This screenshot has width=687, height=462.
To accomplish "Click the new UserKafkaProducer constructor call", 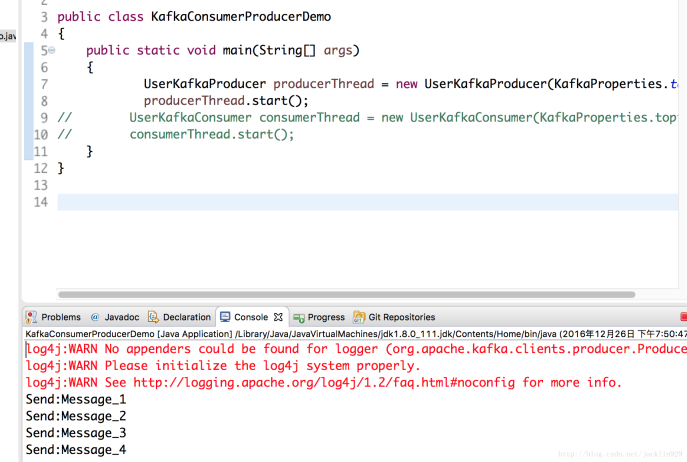I will coord(537,84).
